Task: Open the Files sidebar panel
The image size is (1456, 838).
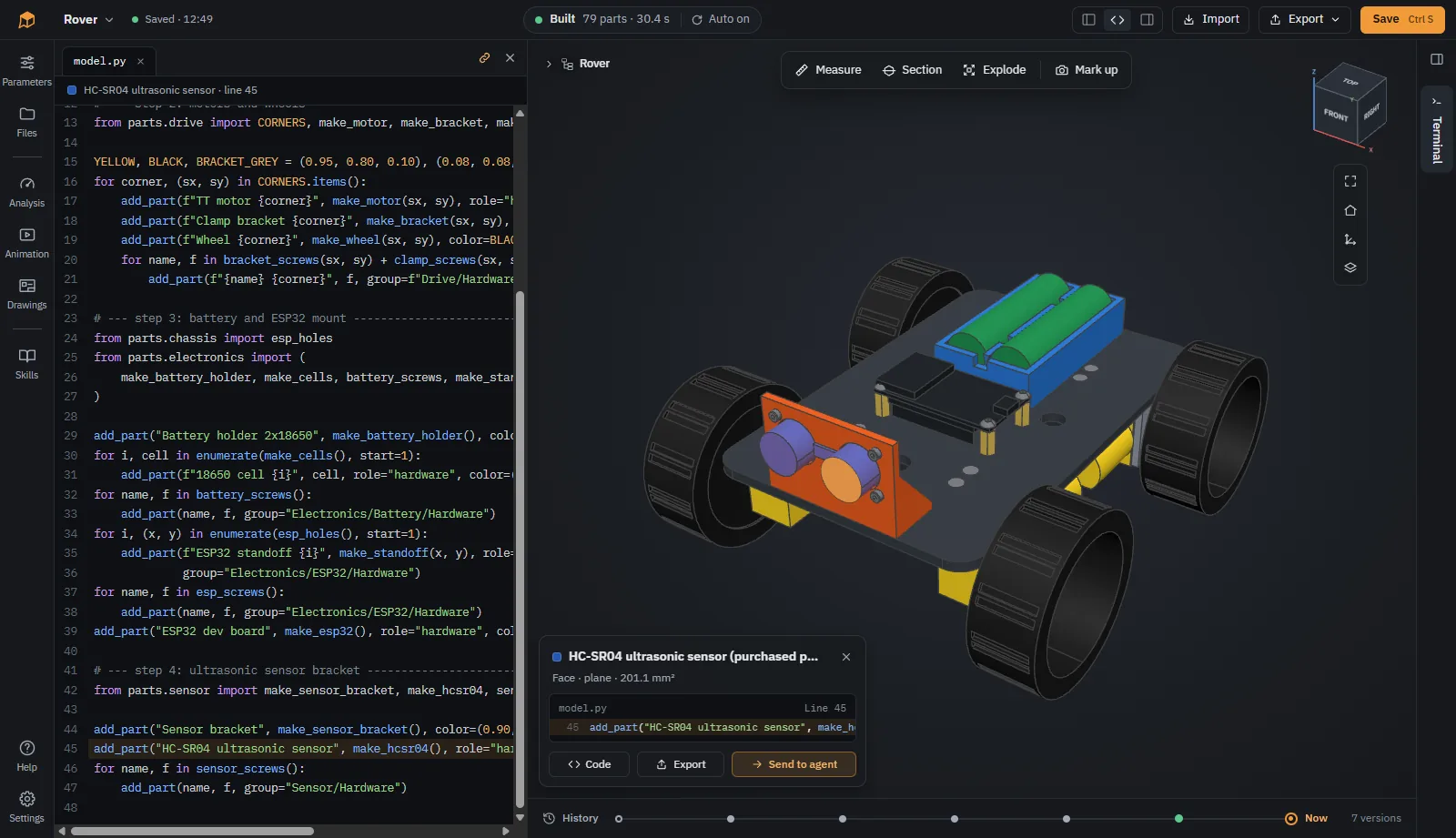Action: coord(27,121)
